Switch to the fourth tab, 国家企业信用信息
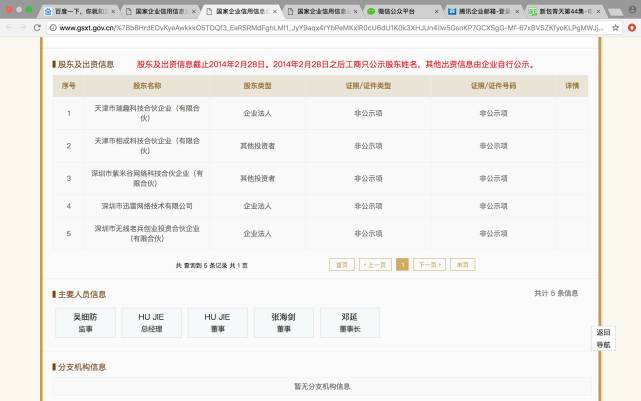The image size is (641, 401). click(x=323, y=11)
